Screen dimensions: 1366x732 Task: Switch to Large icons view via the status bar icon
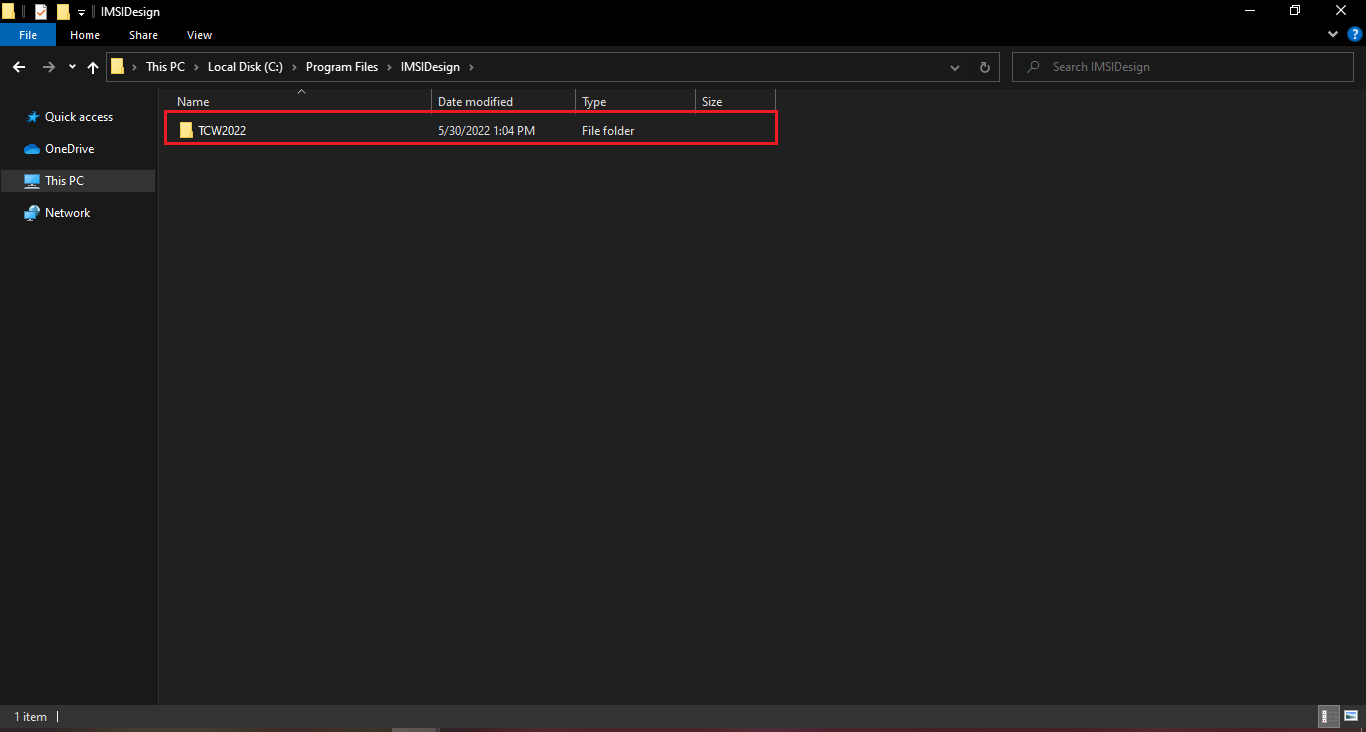point(1350,717)
